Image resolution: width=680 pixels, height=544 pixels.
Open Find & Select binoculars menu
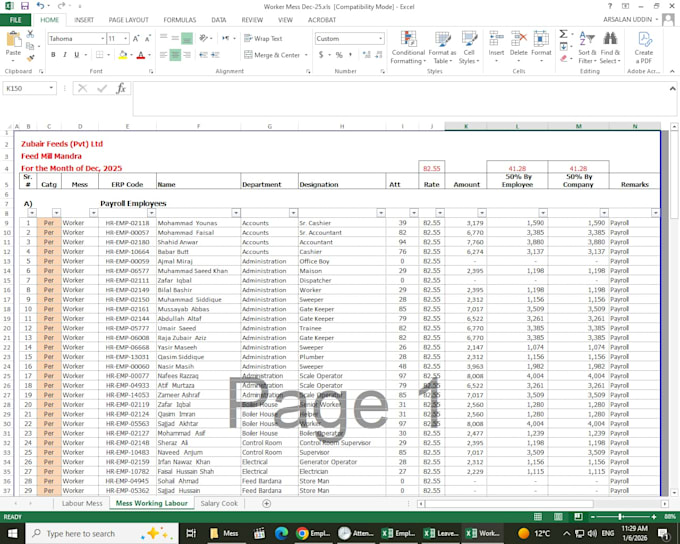[610, 47]
